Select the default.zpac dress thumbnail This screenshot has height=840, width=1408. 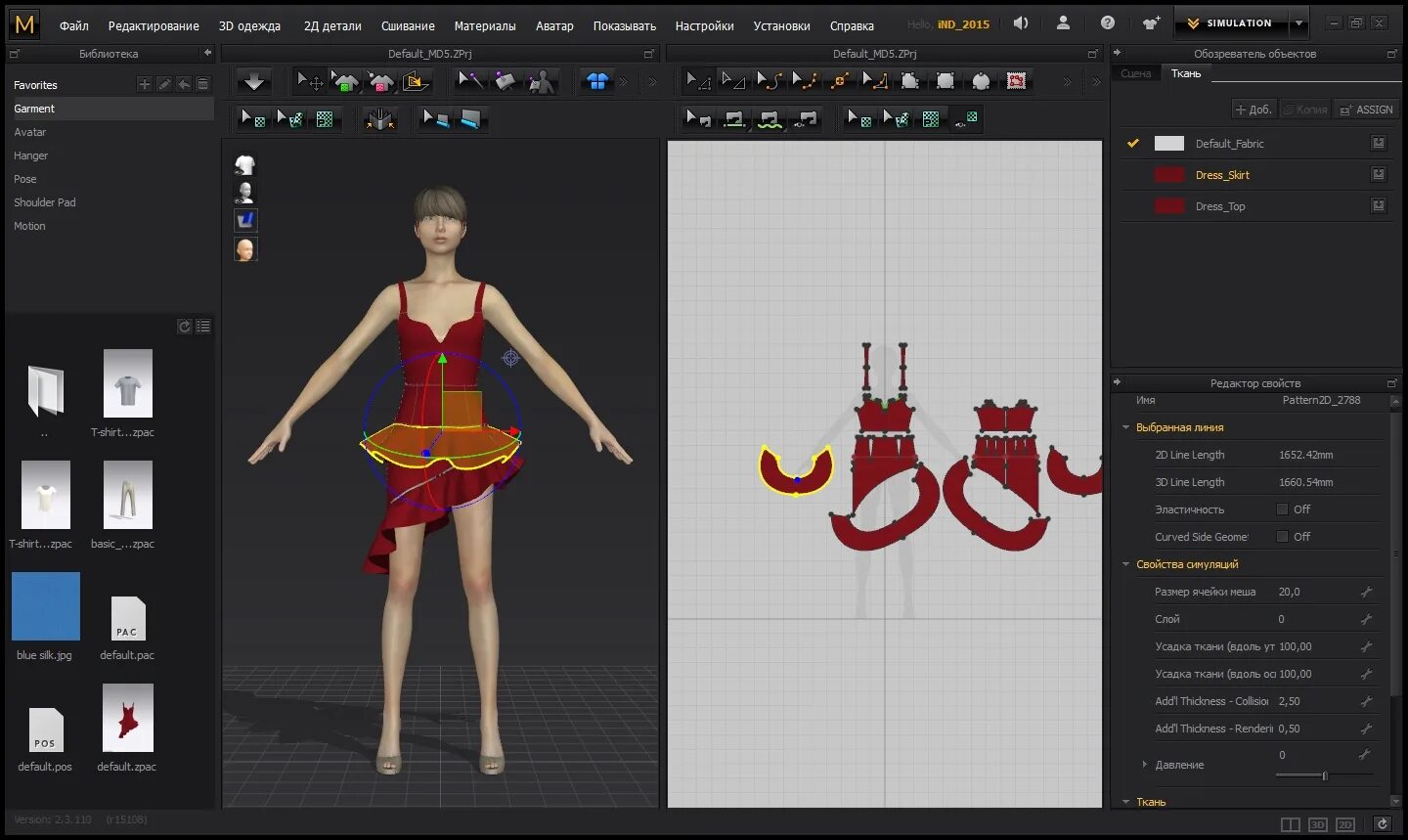[x=127, y=719]
